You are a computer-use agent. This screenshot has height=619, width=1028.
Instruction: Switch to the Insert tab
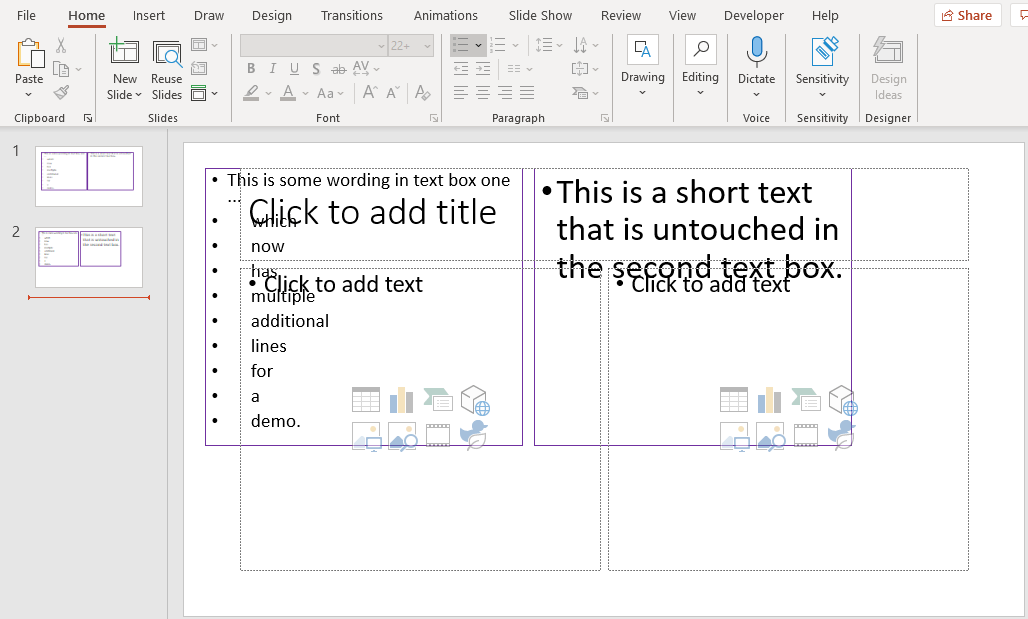149,15
